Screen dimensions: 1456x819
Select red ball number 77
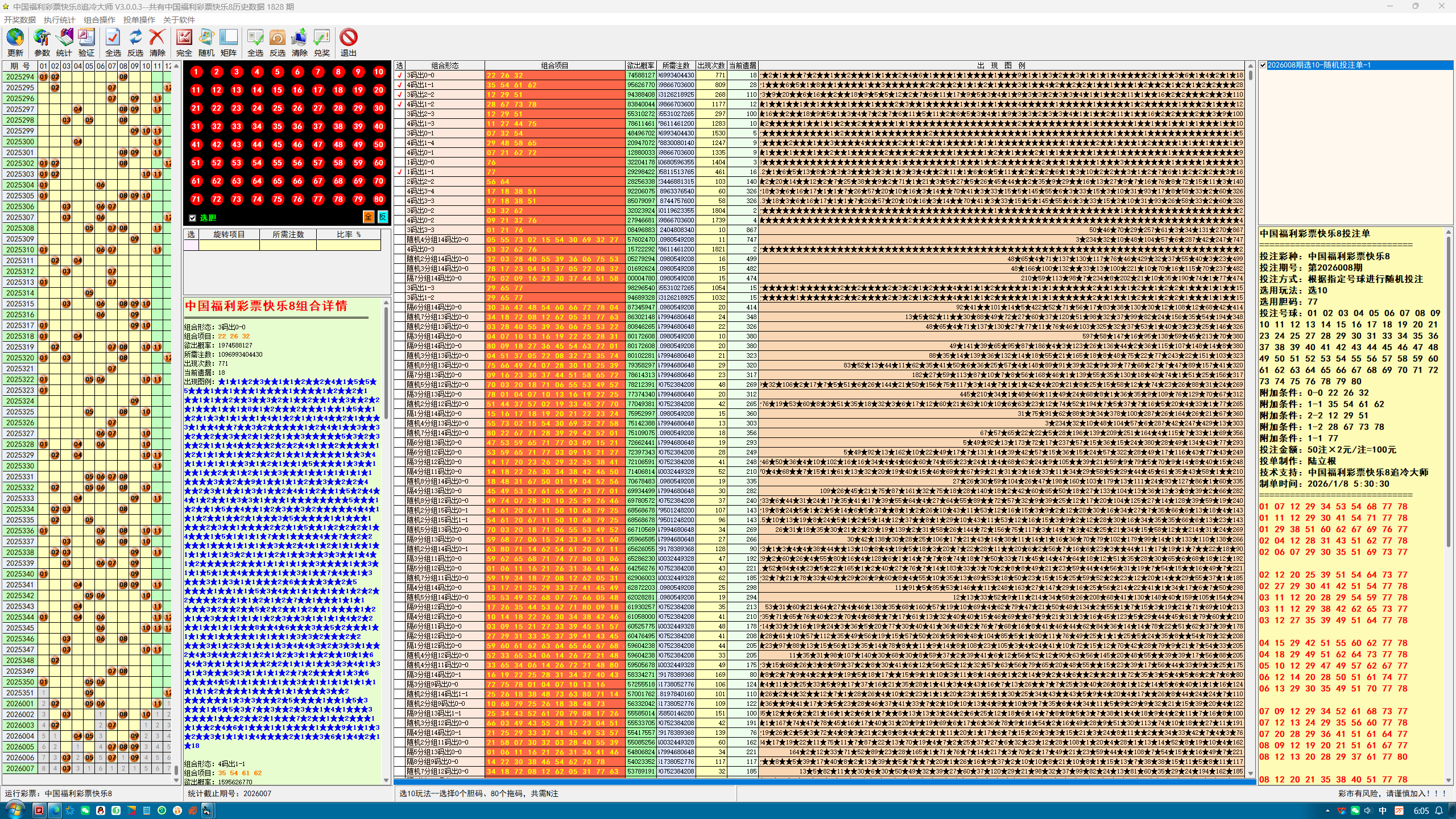(318, 199)
